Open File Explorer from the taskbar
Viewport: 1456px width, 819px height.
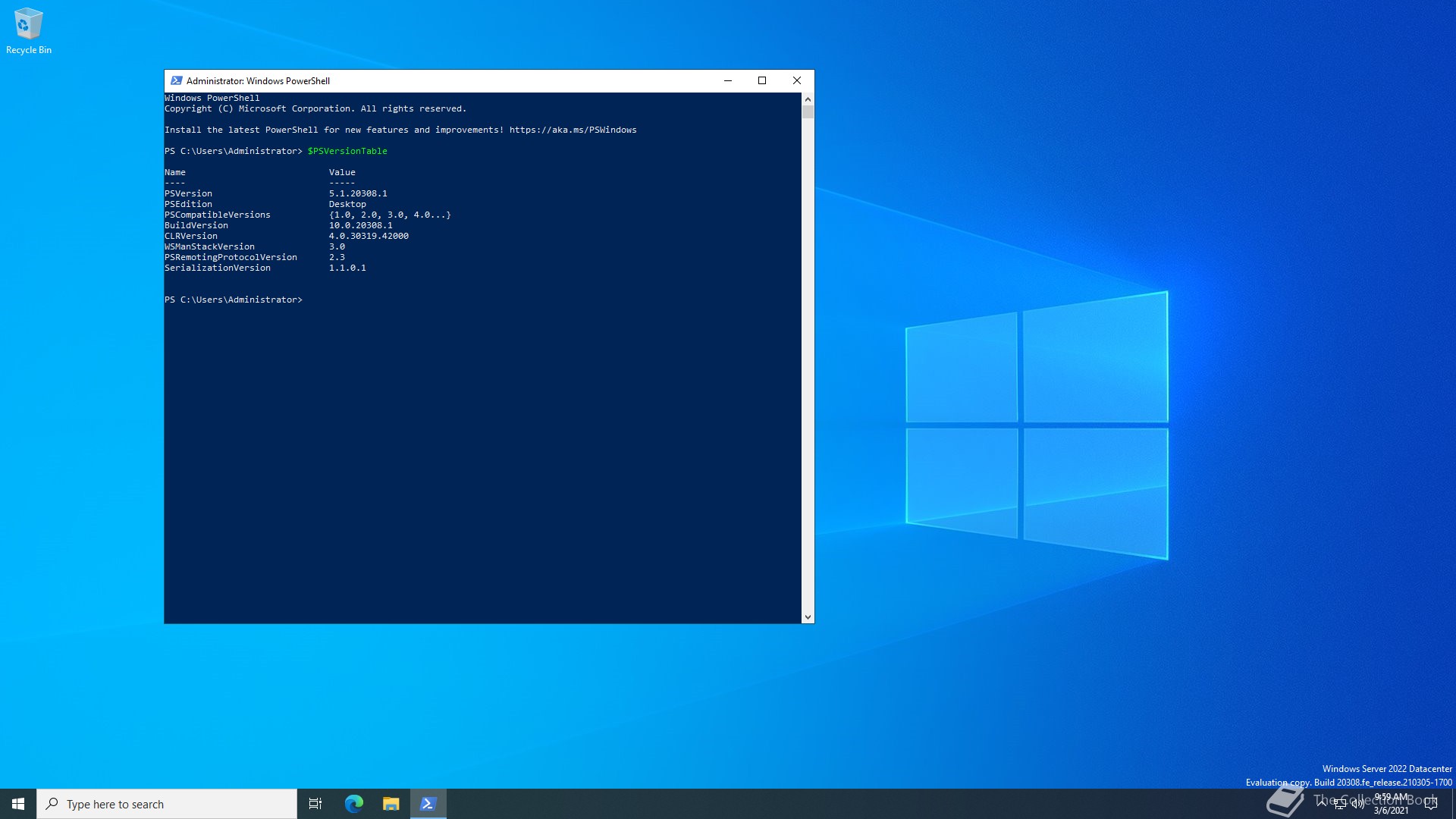click(x=391, y=804)
